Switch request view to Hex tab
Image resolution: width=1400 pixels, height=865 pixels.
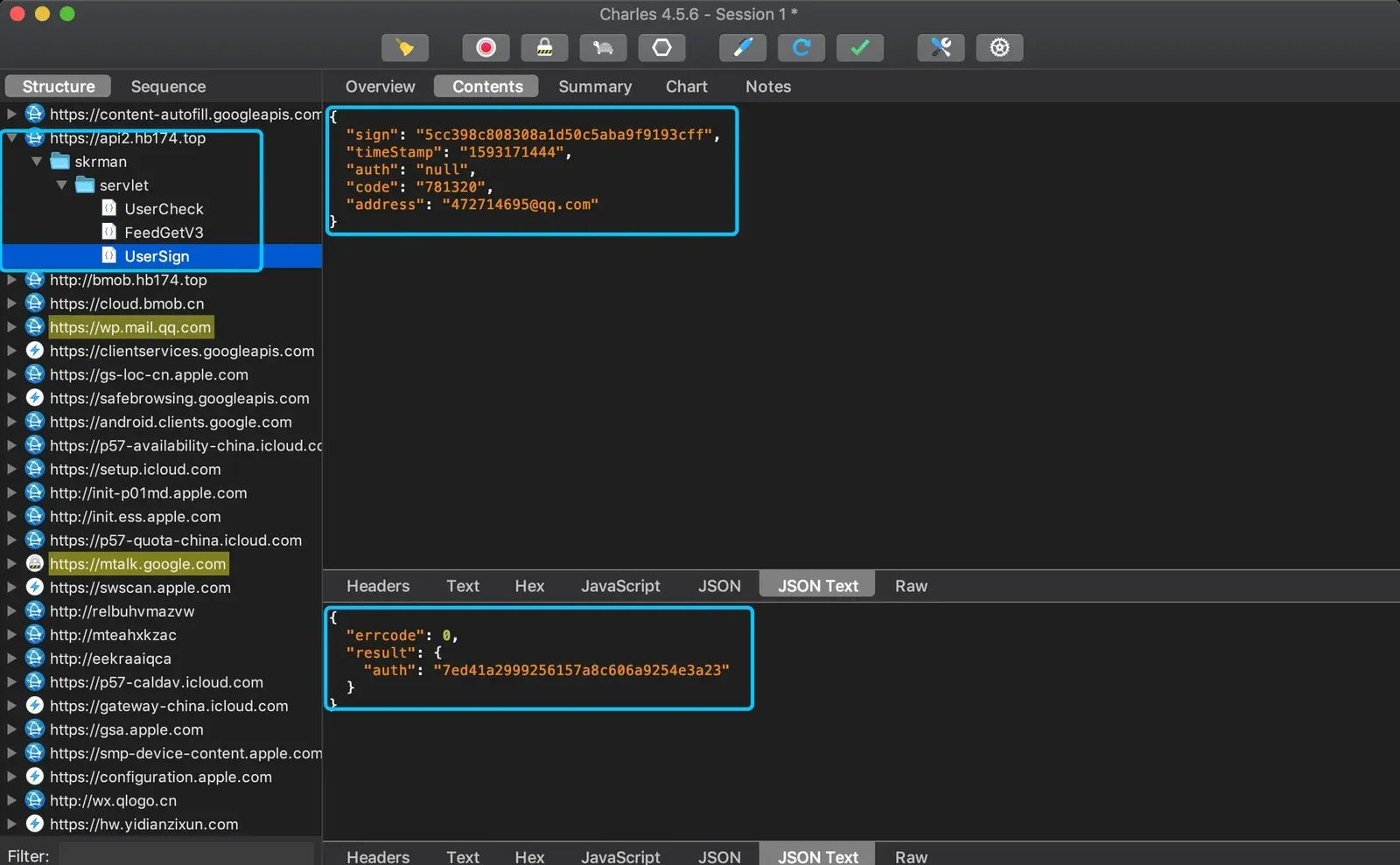[529, 585]
